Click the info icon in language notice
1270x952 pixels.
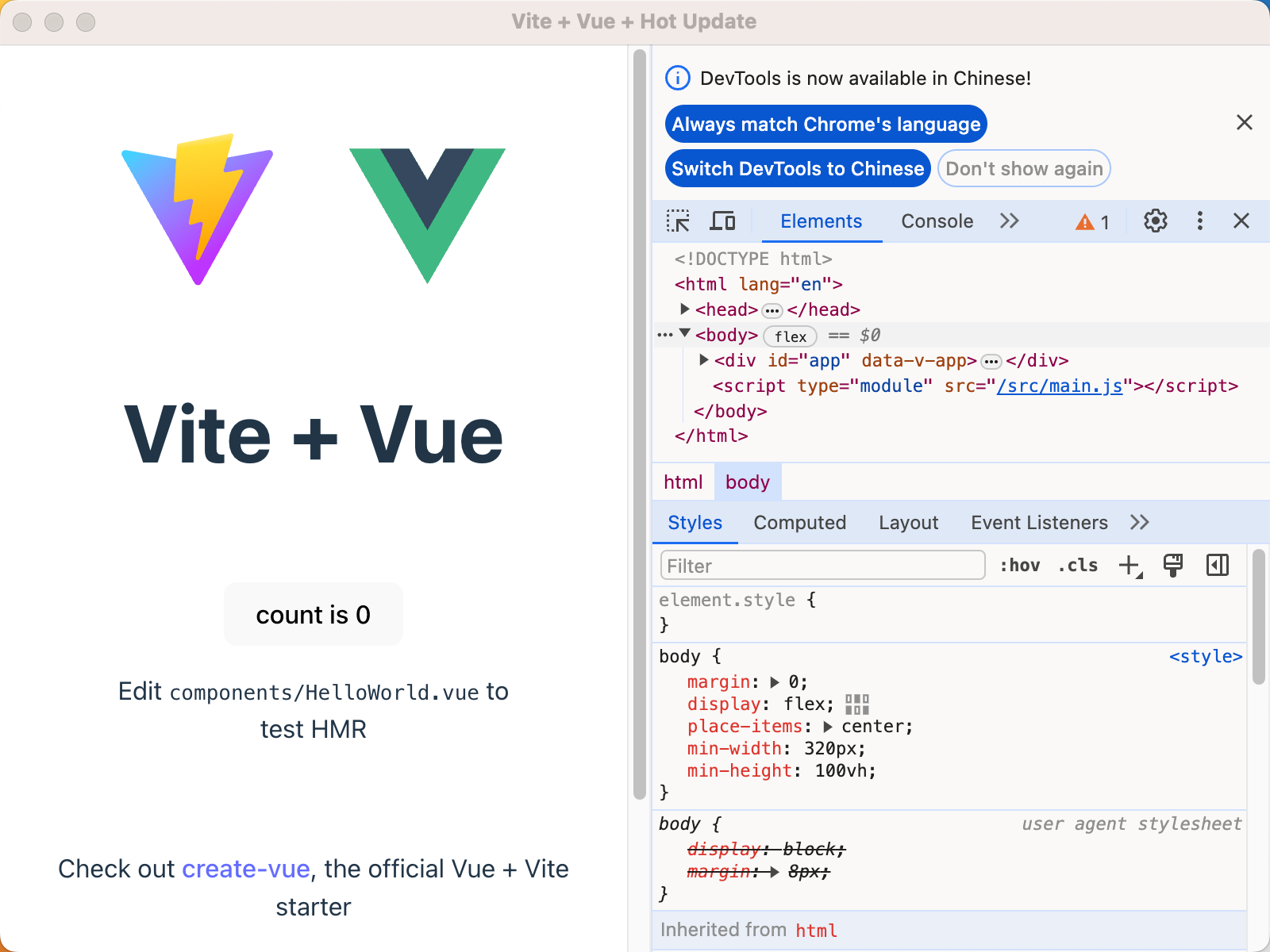677,78
